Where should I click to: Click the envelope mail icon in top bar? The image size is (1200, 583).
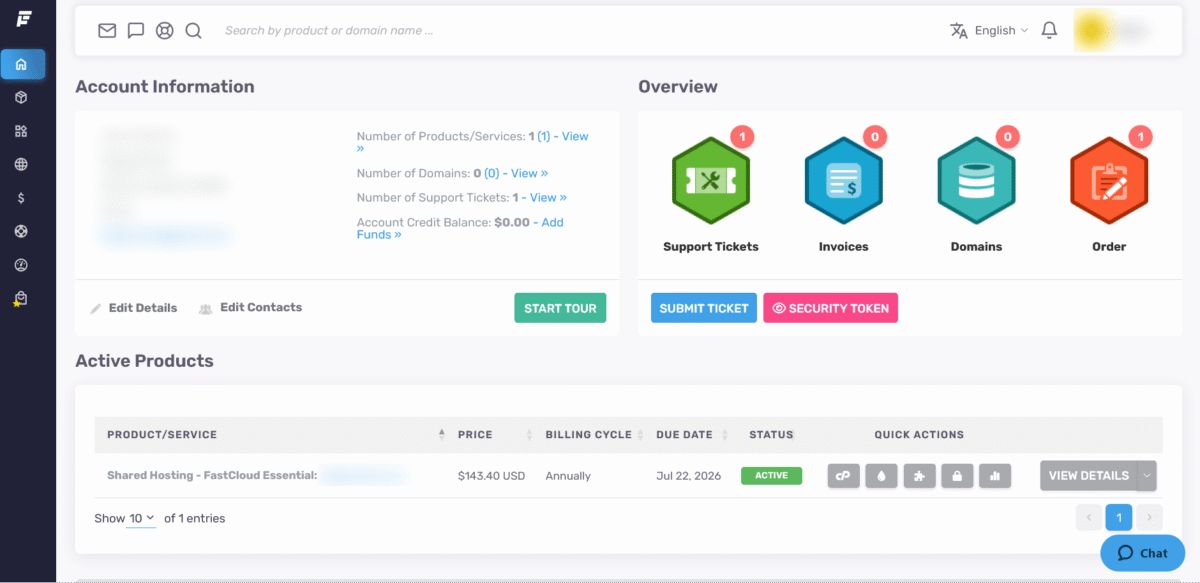click(107, 30)
